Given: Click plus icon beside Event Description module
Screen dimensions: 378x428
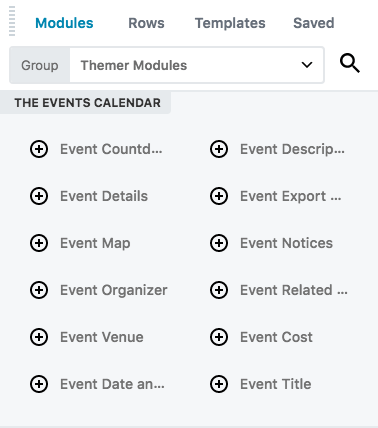Looking at the screenshot, I should click(x=219, y=149).
